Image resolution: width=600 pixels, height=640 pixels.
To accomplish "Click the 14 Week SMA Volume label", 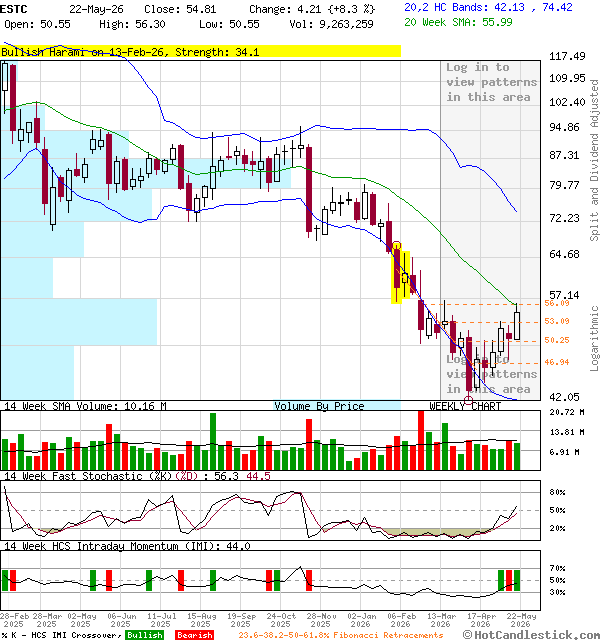I will [85, 406].
